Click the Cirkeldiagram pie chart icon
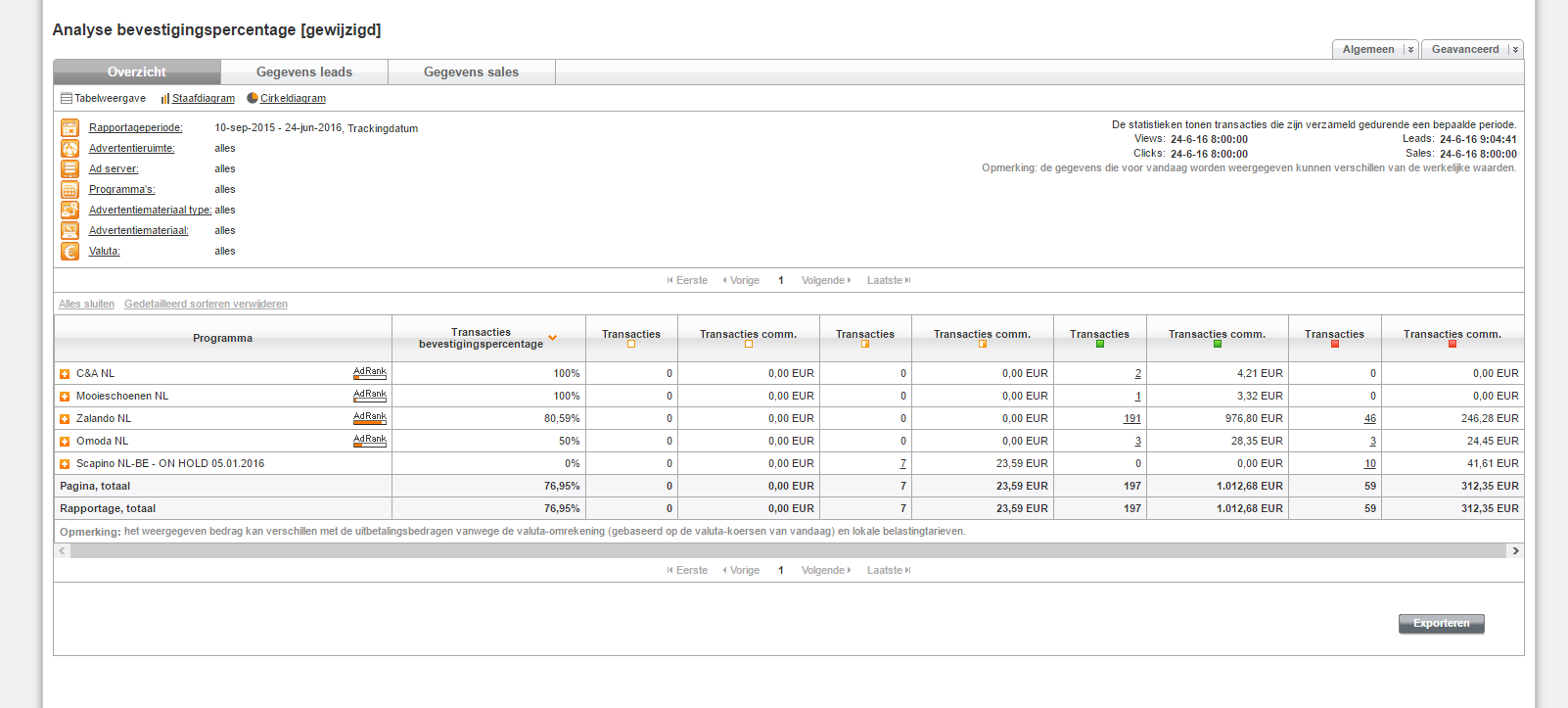Image resolution: width=1568 pixels, height=708 pixels. click(253, 98)
